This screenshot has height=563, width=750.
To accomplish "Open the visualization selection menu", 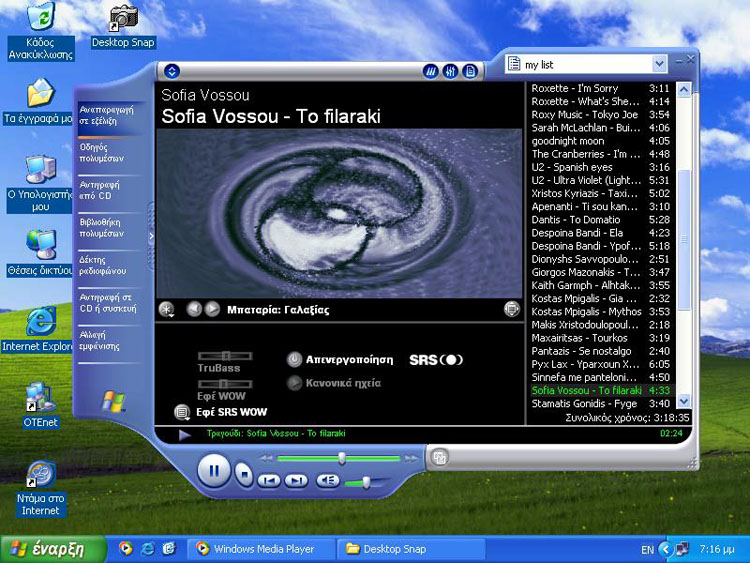I will tap(166, 309).
